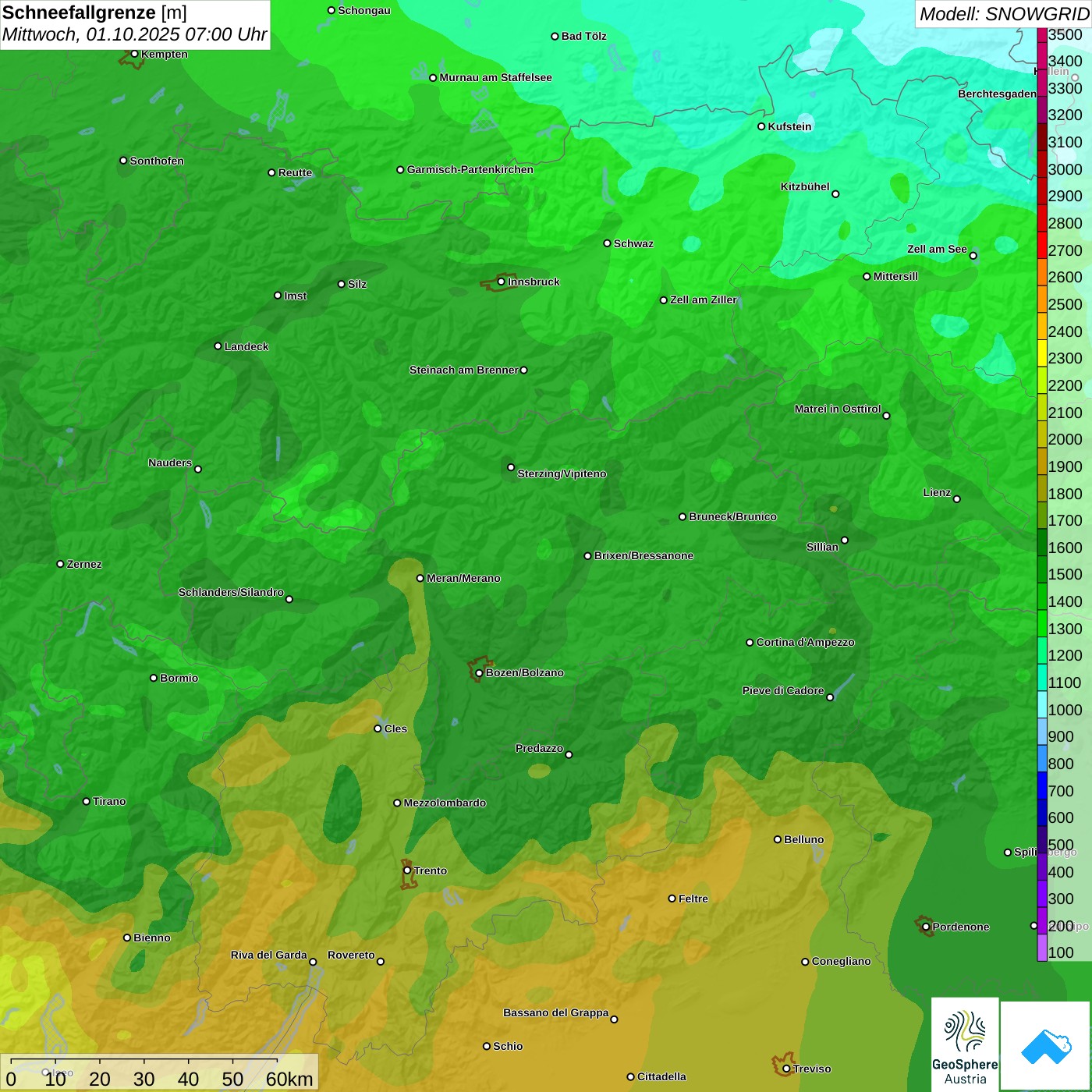The image size is (1092, 1092).
Task: Click the 'Murnau am Staffelsee' label
Action: (x=496, y=78)
